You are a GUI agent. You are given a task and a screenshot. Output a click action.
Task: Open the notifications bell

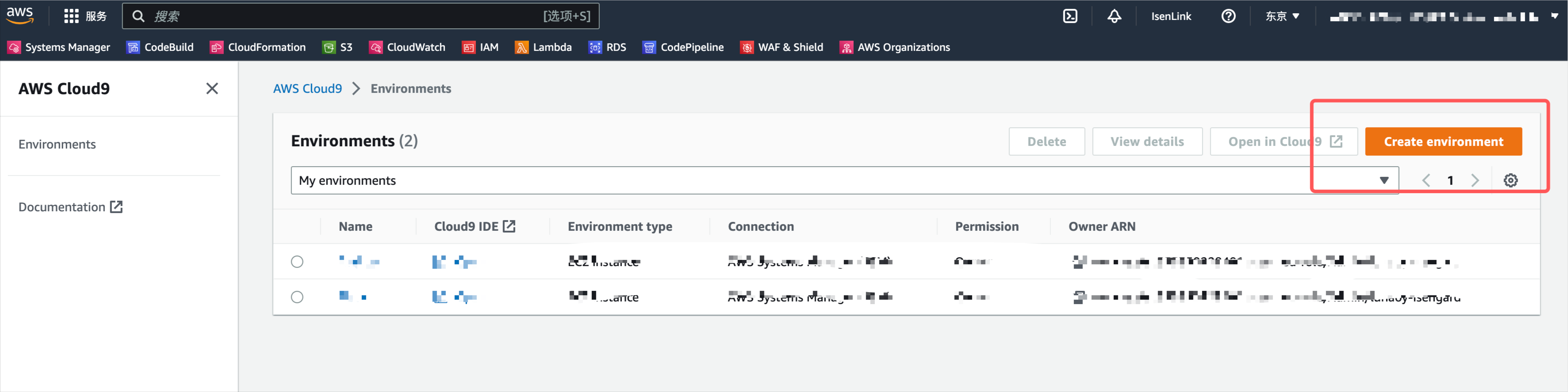(x=1114, y=16)
